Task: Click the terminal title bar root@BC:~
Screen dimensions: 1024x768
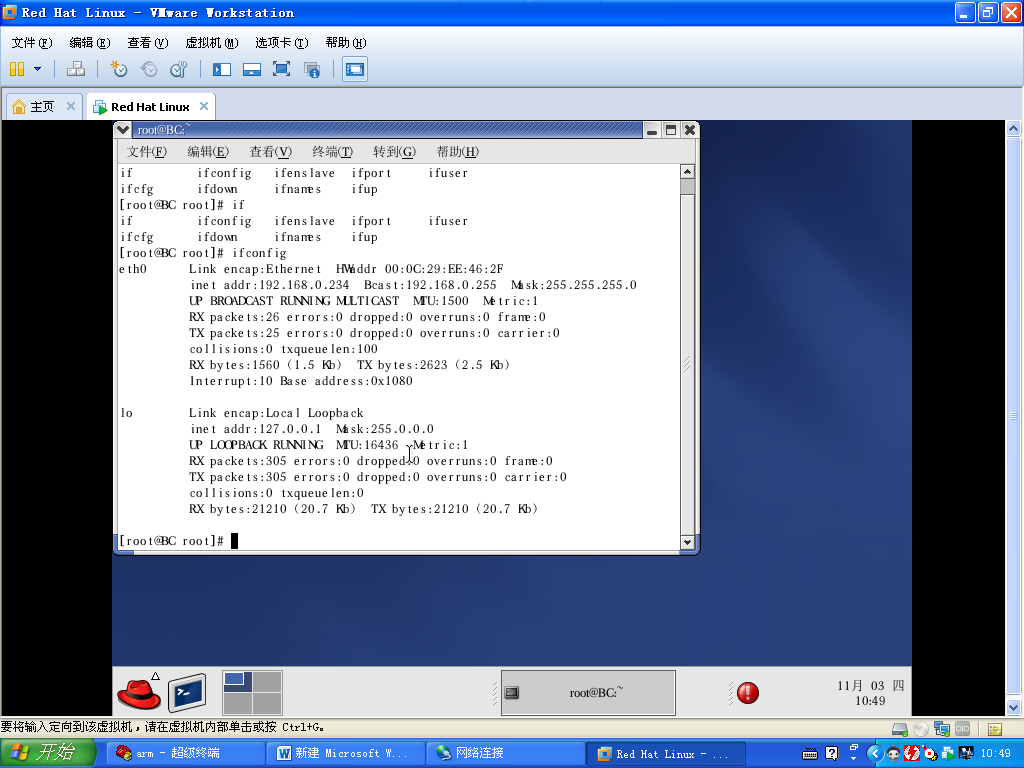Action: [x=387, y=130]
